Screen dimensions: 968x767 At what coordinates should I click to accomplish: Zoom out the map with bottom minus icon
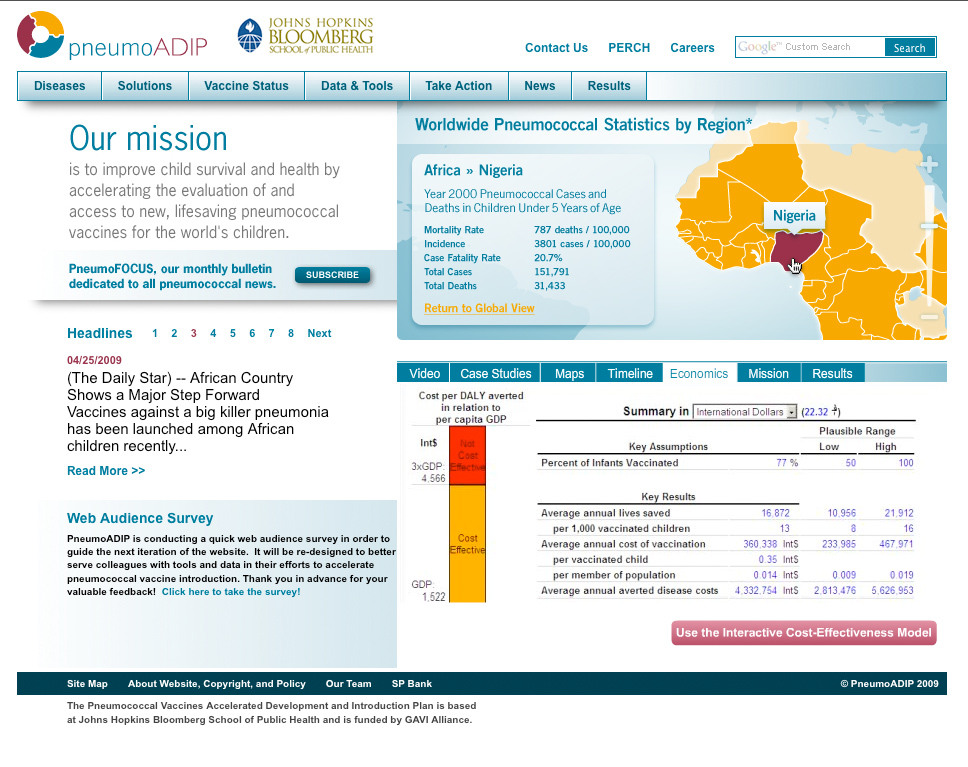[929, 317]
